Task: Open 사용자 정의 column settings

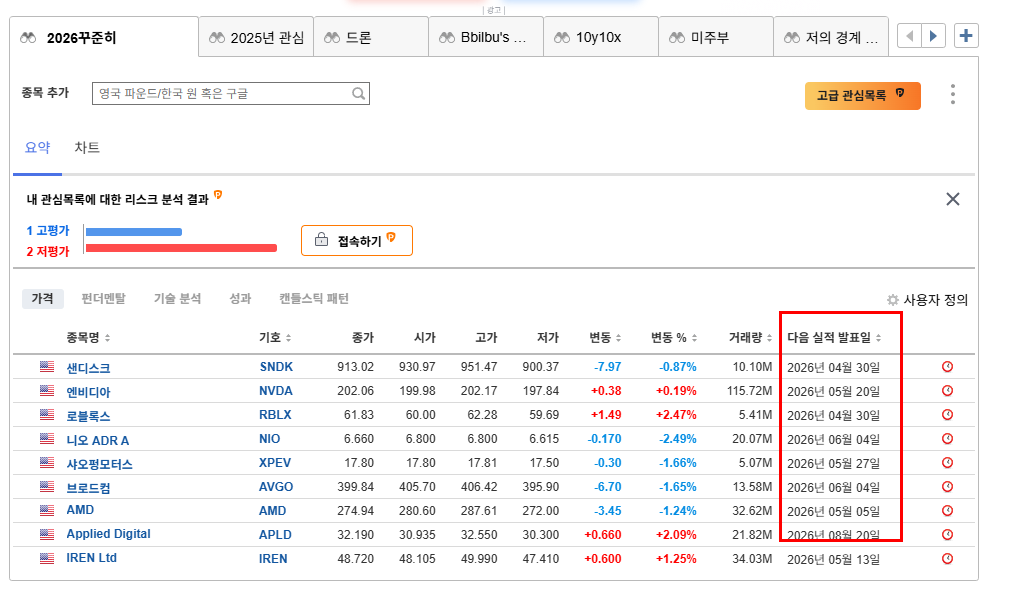Action: pos(927,300)
